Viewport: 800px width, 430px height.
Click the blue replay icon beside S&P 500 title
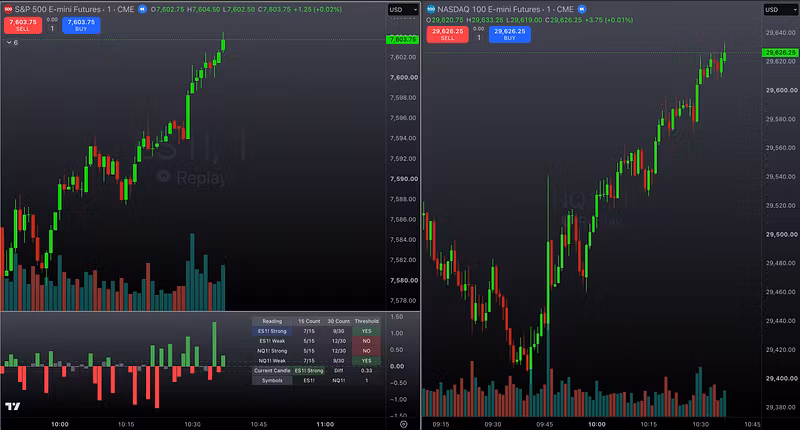click(142, 9)
